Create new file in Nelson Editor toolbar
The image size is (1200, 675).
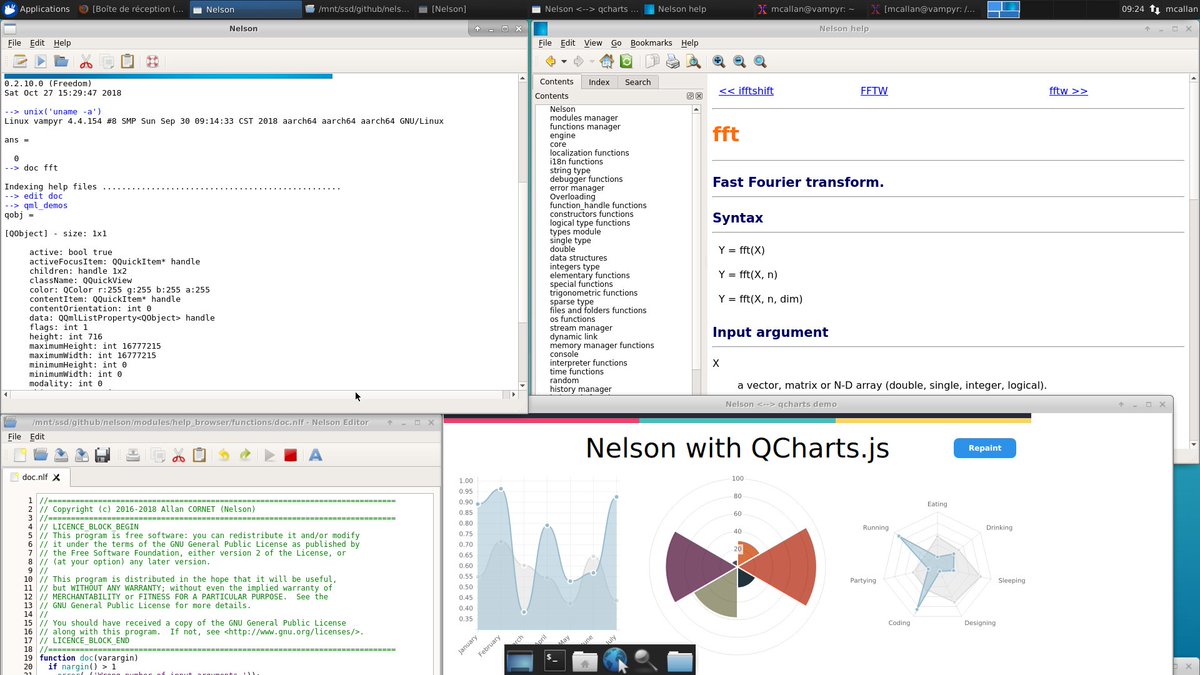[x=20, y=455]
